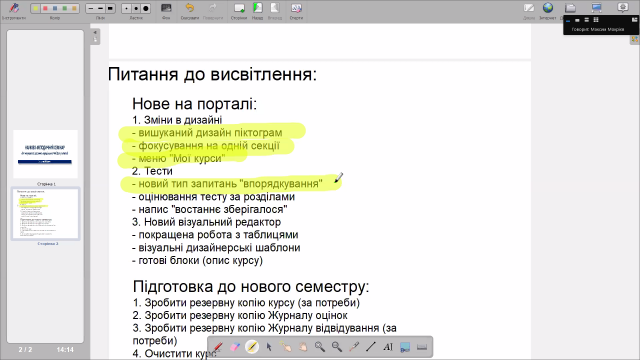Select the scroll page hand tool

[x=303, y=347]
